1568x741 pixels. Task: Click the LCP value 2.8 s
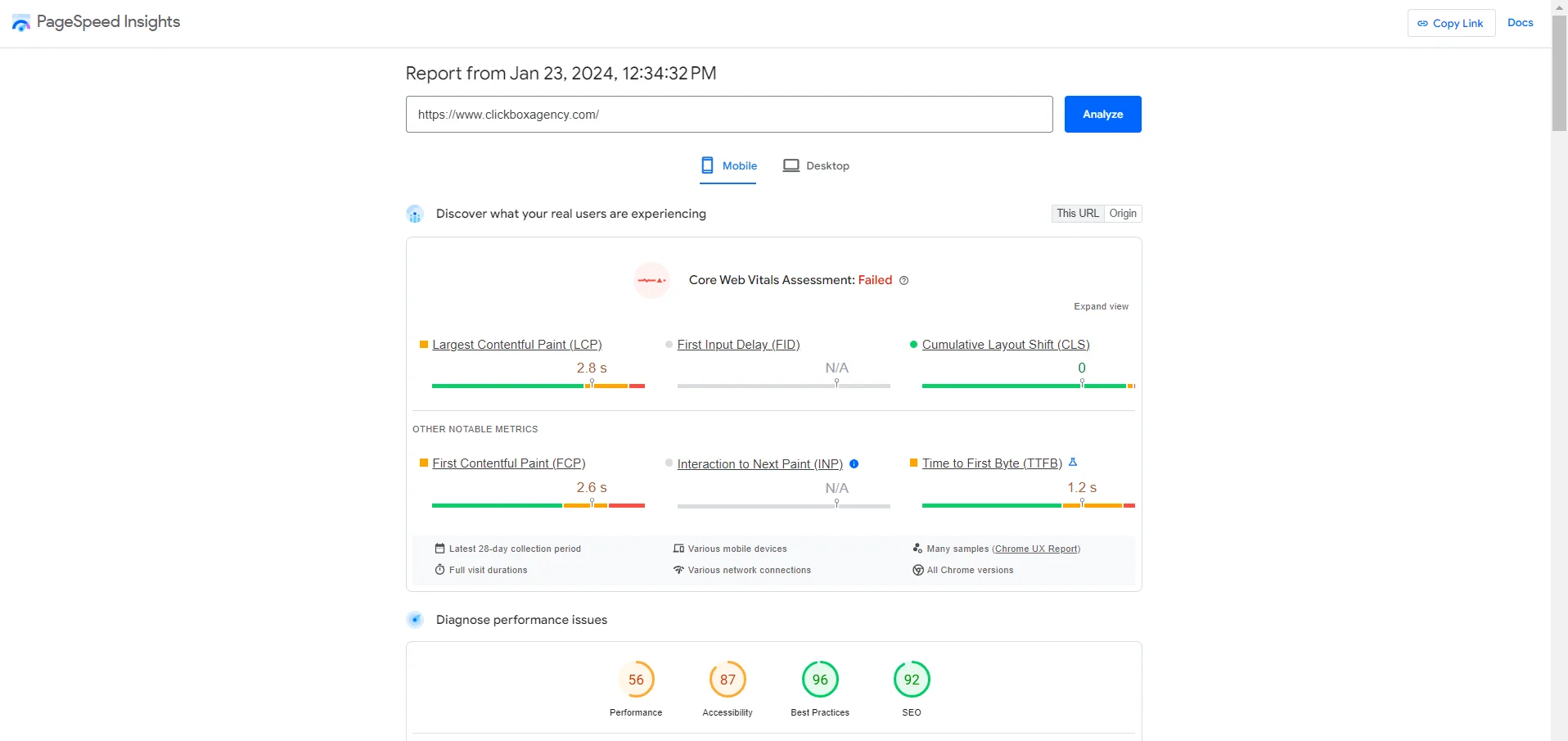(592, 368)
